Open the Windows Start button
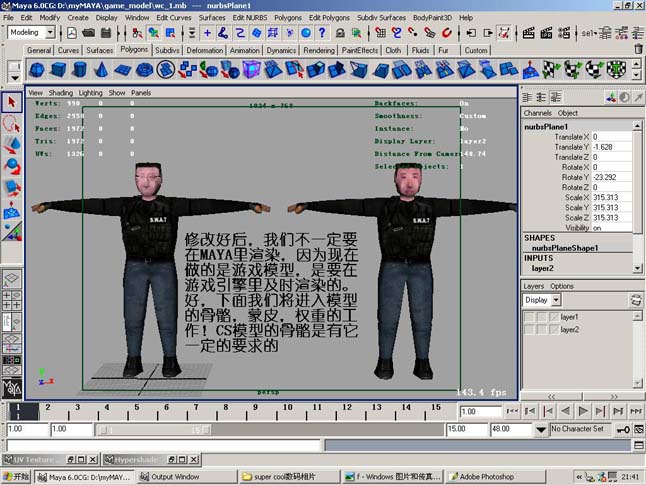Screen dimensions: 646x485 [x=16, y=477]
